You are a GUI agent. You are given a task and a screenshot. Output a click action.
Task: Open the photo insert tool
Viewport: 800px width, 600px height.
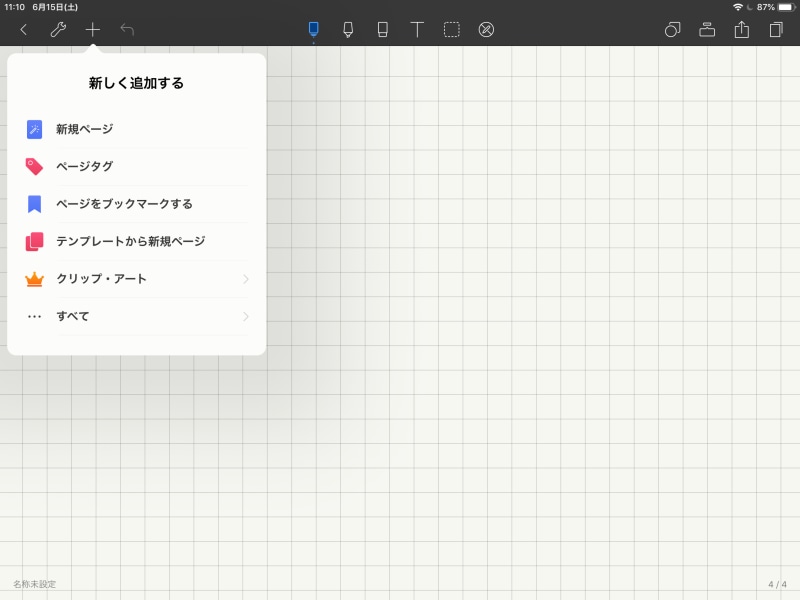coord(708,29)
